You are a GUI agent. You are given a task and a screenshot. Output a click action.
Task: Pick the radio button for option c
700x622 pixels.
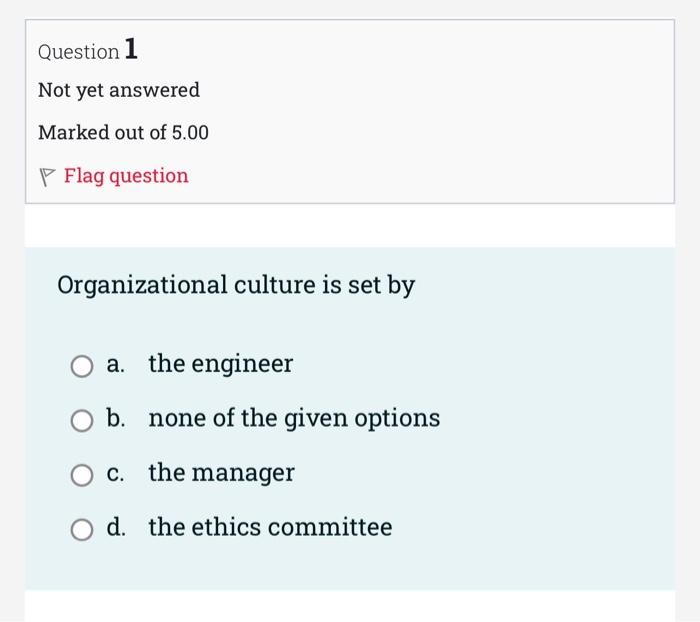tap(82, 475)
